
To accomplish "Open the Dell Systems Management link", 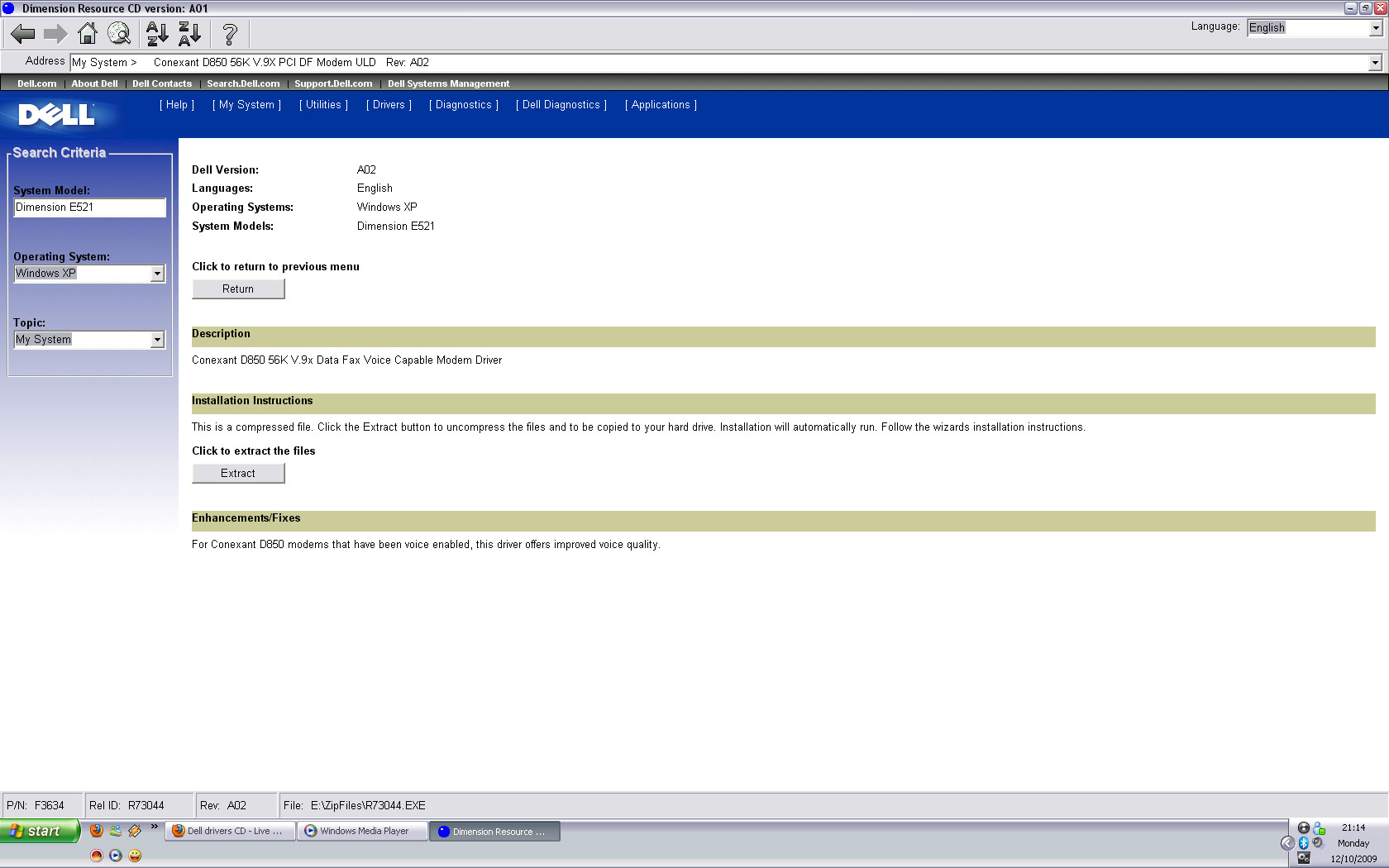I will pyautogui.click(x=448, y=83).
